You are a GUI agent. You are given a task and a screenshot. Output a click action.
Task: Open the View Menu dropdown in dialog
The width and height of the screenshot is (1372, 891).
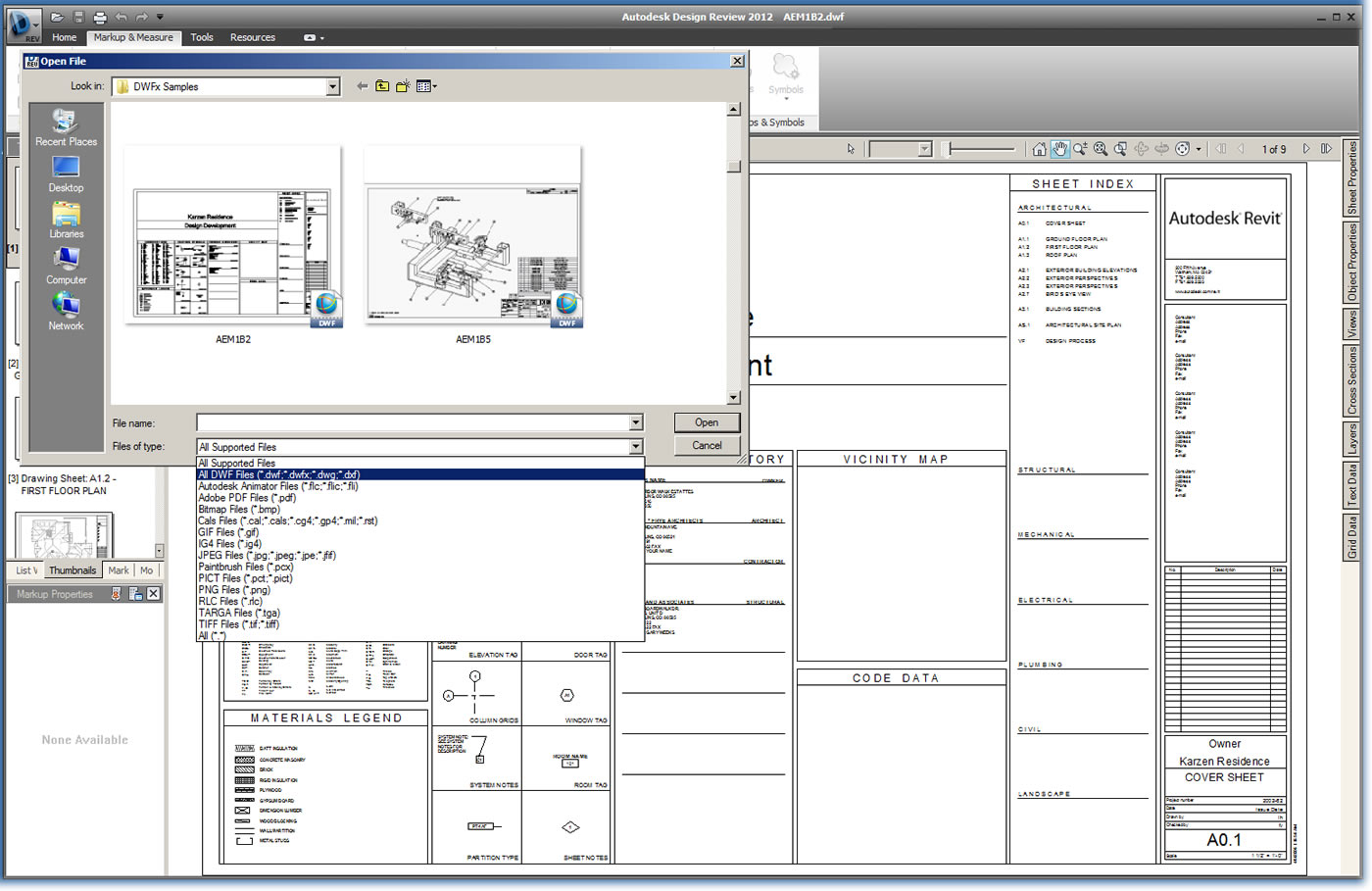pyautogui.click(x=426, y=86)
